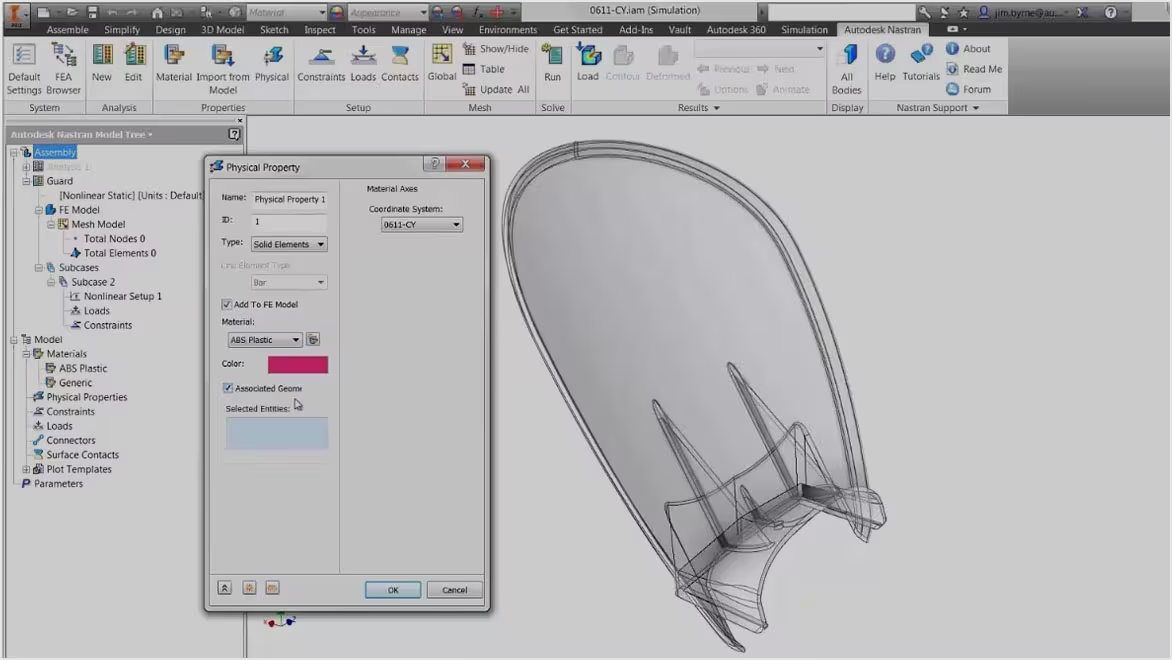Toggle Associated Geometry checkbox
Screen dimensions: 1172x660
tap(227, 388)
